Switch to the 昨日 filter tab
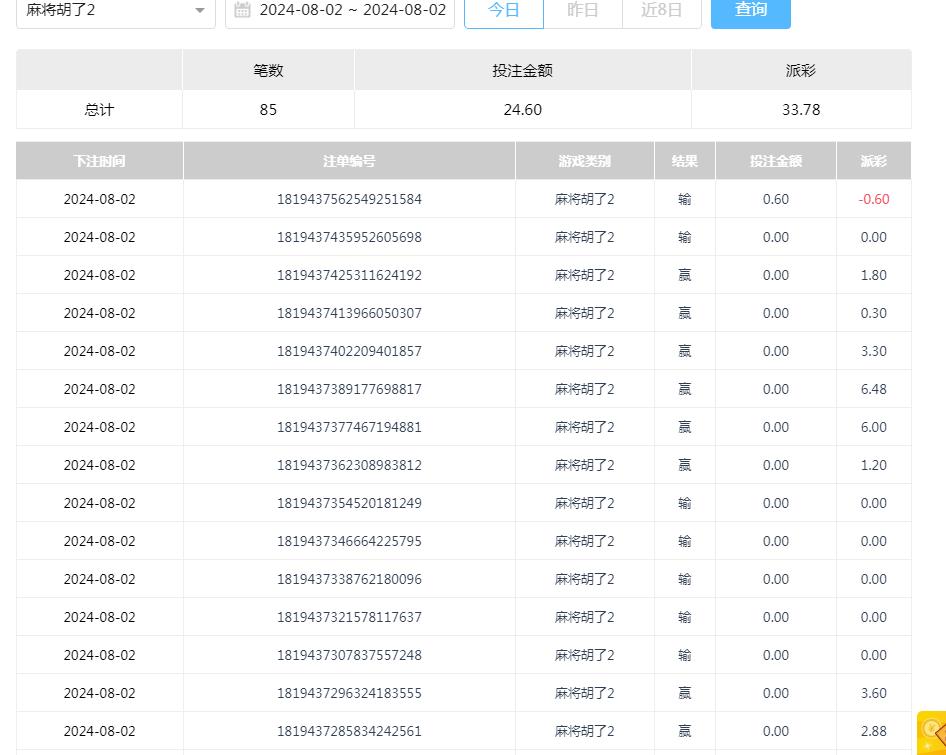The width and height of the screenshot is (946, 755). pyautogui.click(x=582, y=9)
